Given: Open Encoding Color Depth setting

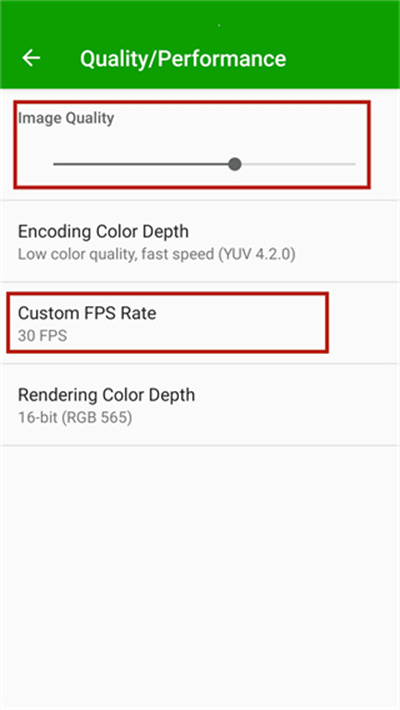Looking at the screenshot, I should click(200, 241).
